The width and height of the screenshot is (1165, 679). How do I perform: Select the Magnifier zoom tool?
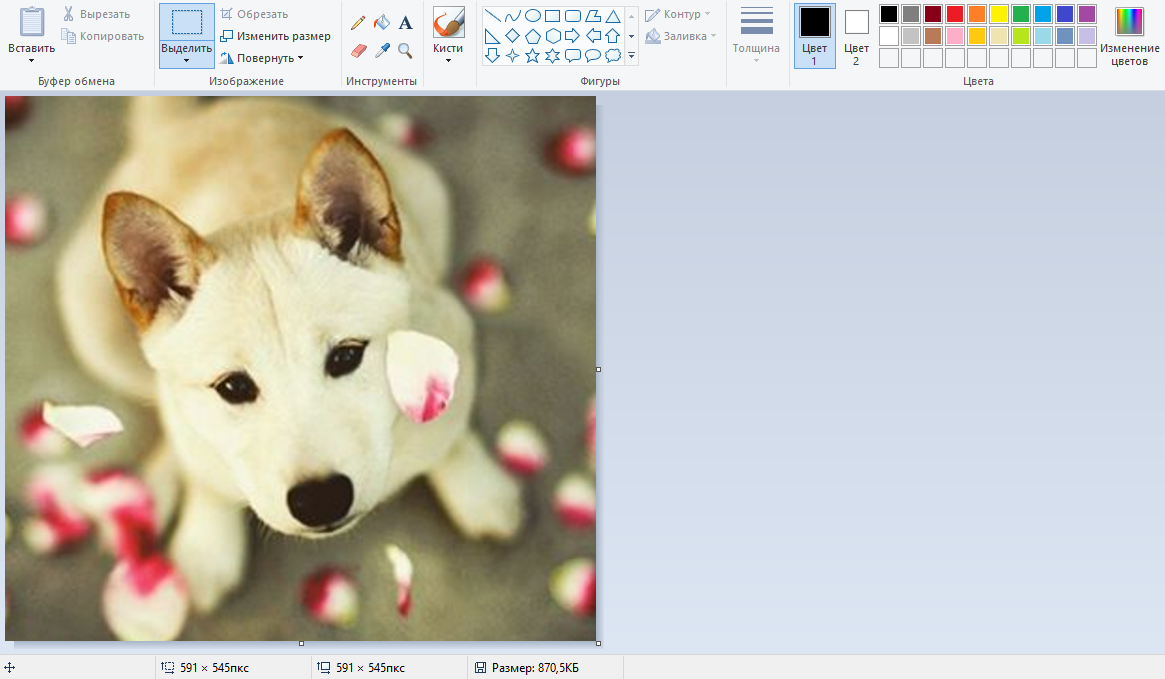point(405,50)
